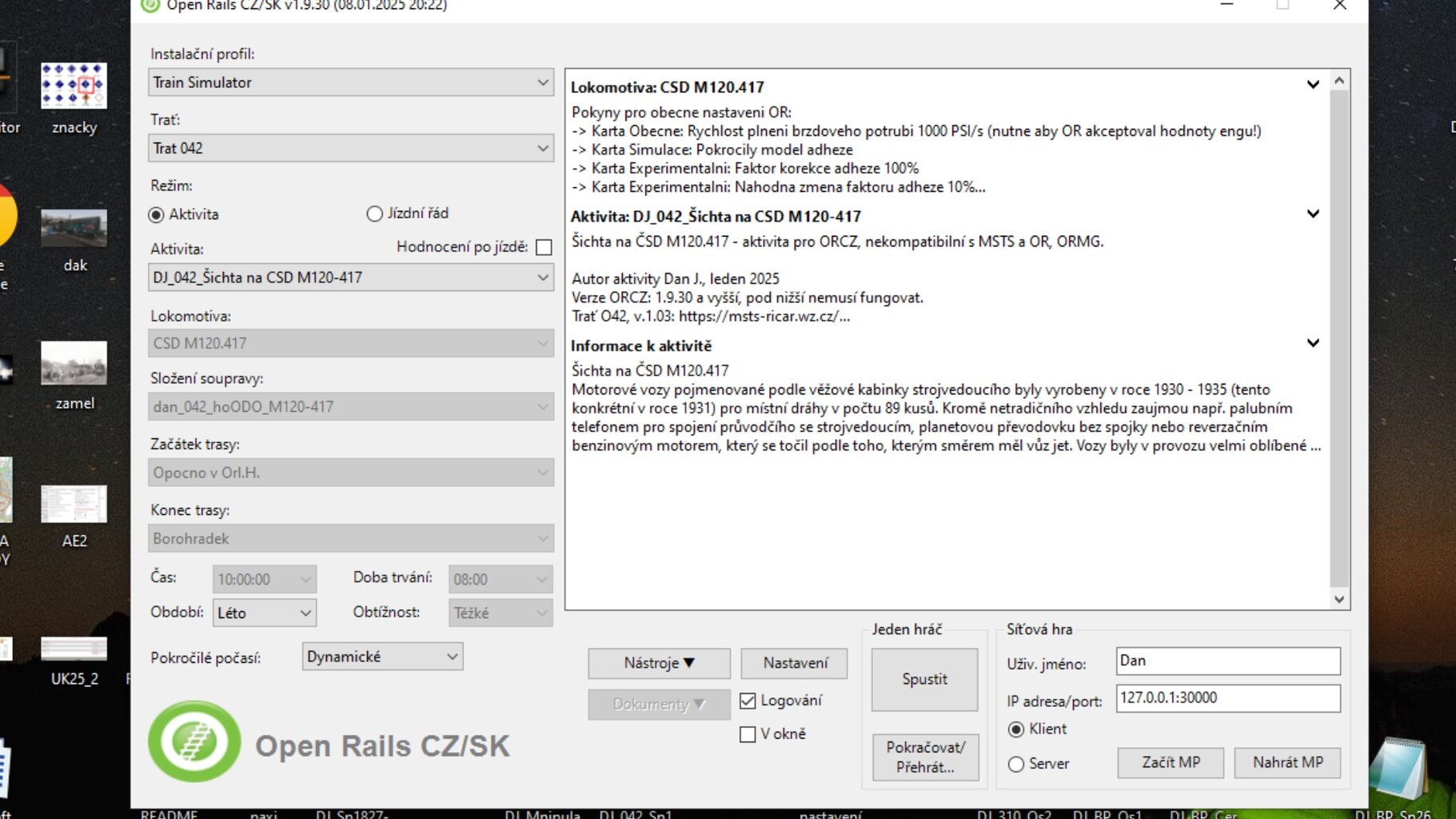Open the Obtížnost dropdown showing Těžké

click(x=501, y=613)
